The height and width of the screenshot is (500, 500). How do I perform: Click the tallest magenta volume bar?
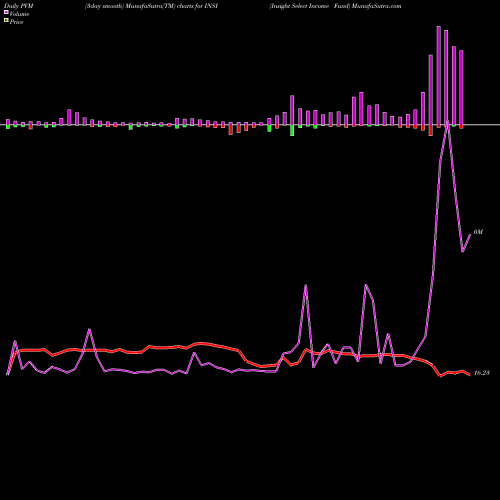pyautogui.click(x=439, y=76)
